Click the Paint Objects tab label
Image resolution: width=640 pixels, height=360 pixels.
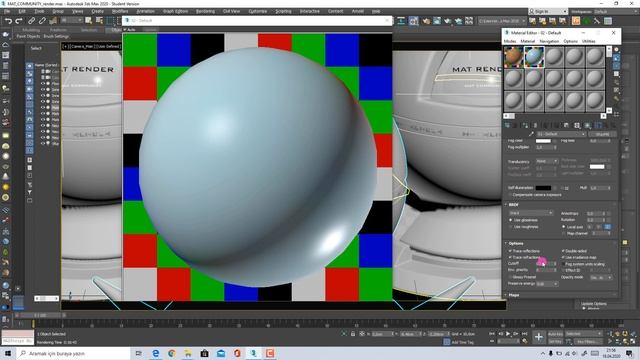(x=28, y=36)
